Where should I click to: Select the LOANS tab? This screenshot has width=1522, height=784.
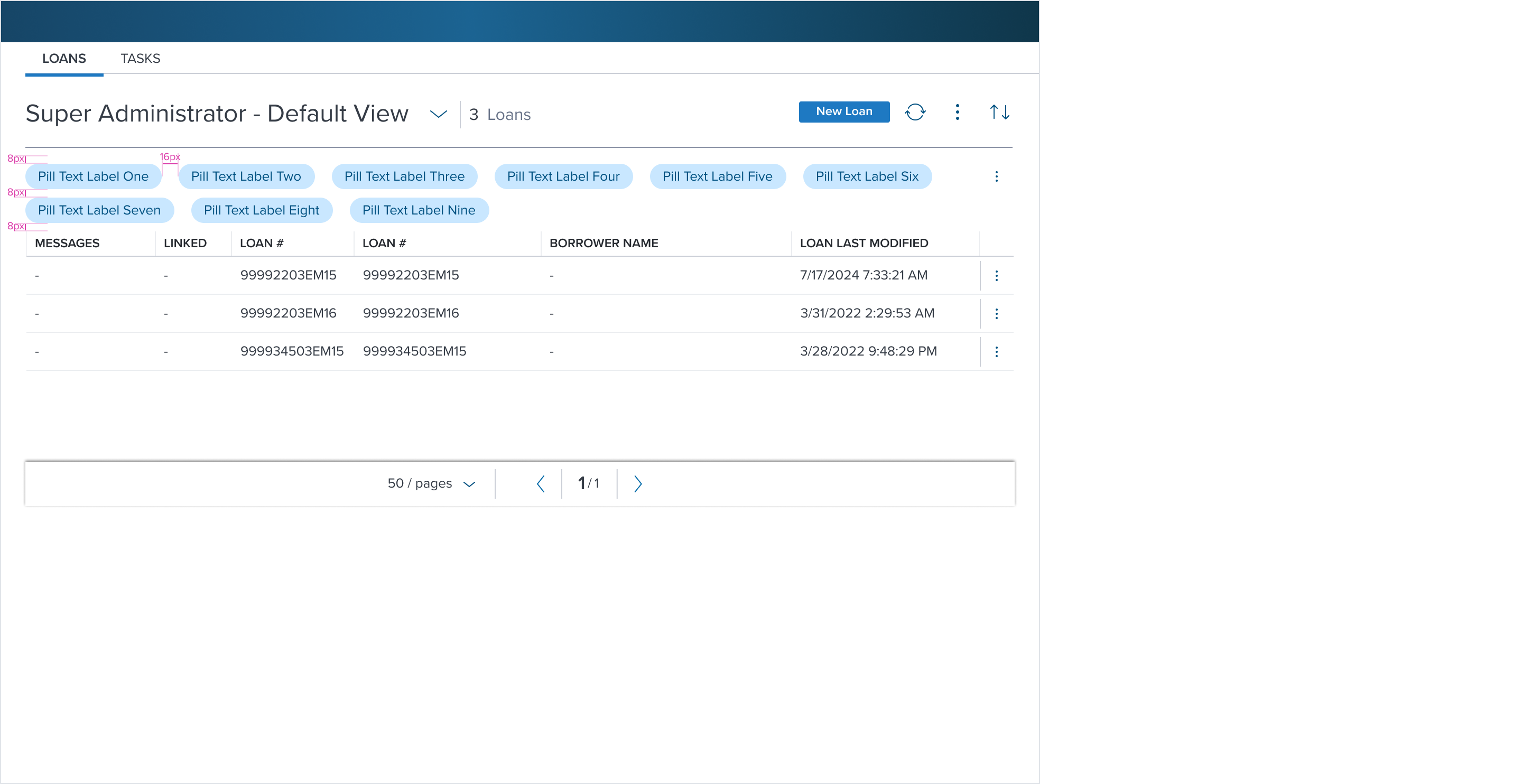pos(64,59)
